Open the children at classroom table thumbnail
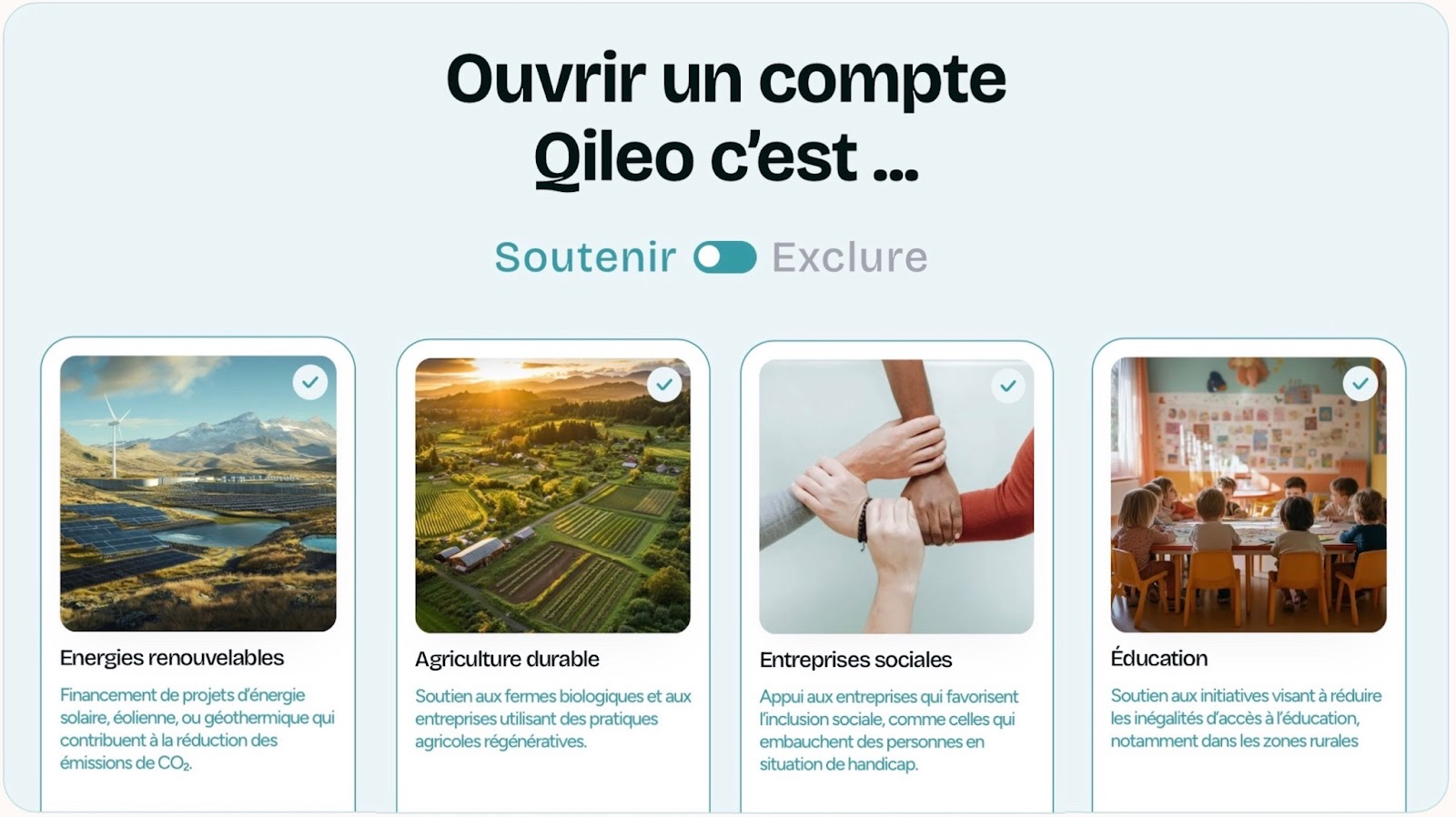 click(1249, 495)
